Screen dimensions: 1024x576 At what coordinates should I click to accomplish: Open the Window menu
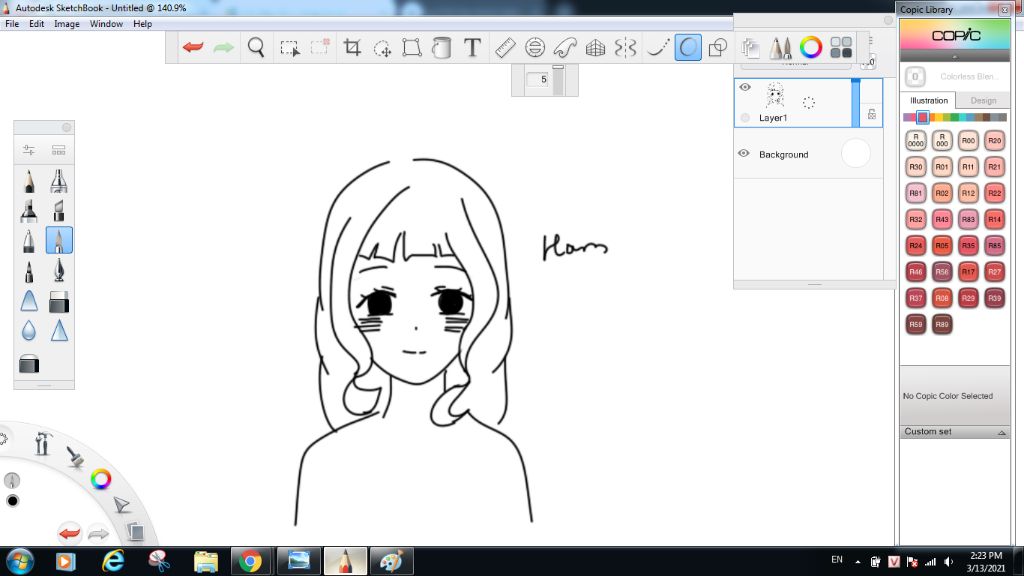coord(106,24)
